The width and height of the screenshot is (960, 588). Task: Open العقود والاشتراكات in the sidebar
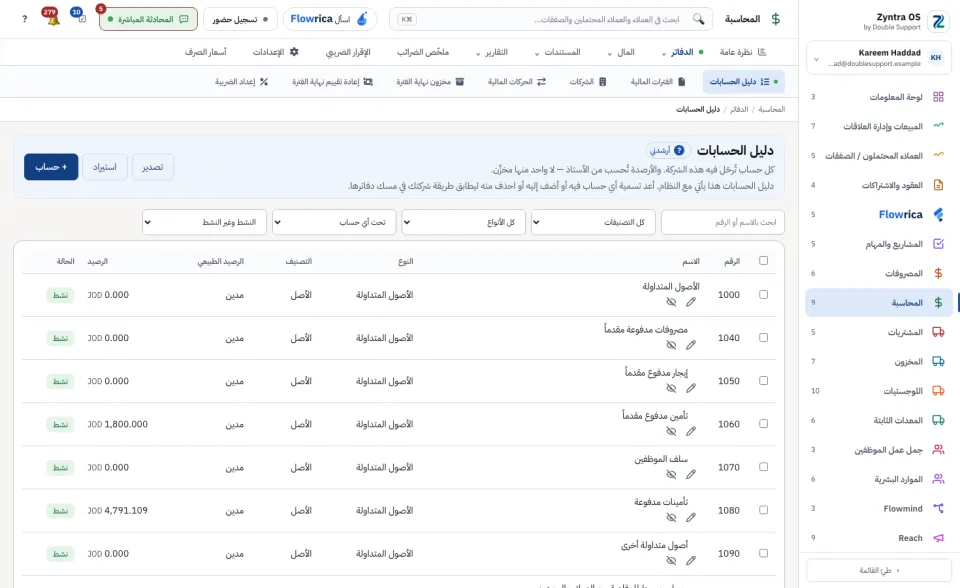(879, 185)
